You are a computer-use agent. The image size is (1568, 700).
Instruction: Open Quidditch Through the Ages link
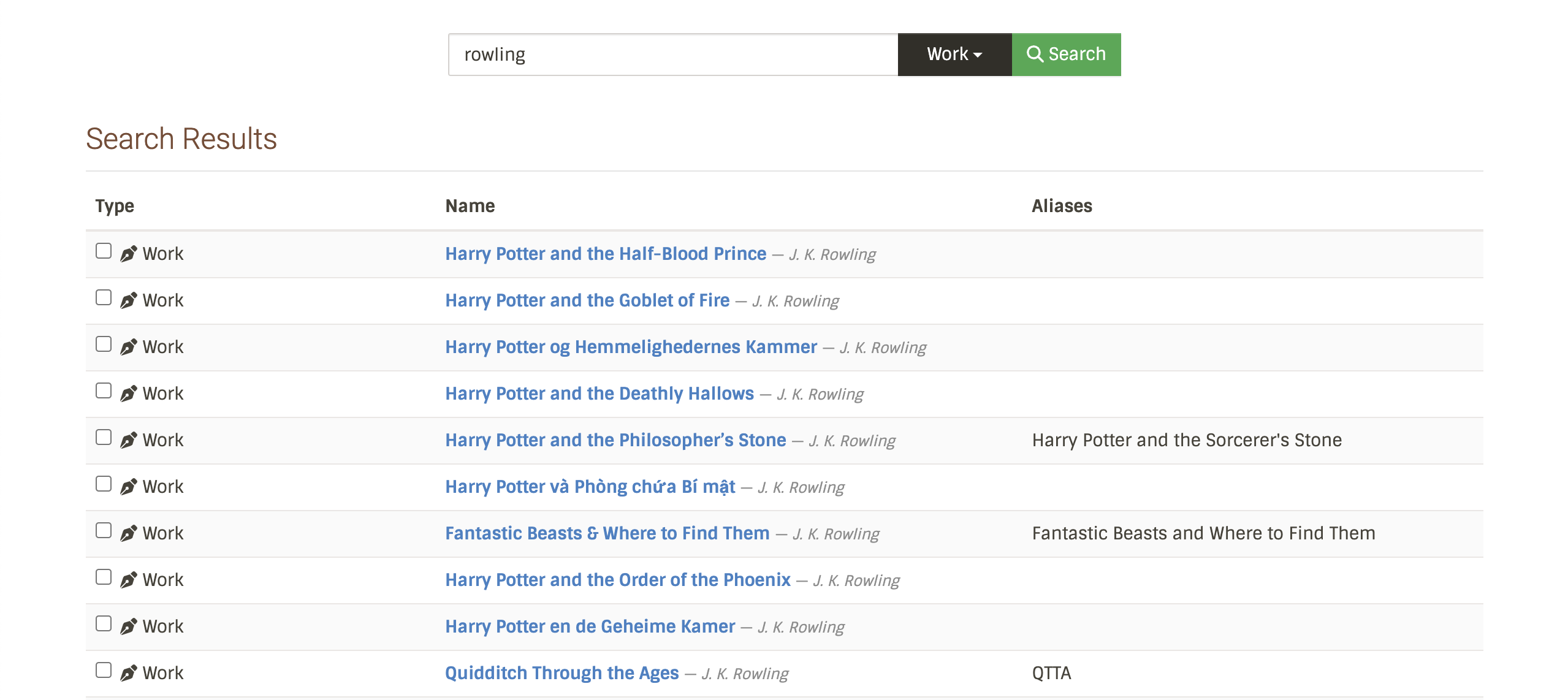(x=561, y=673)
